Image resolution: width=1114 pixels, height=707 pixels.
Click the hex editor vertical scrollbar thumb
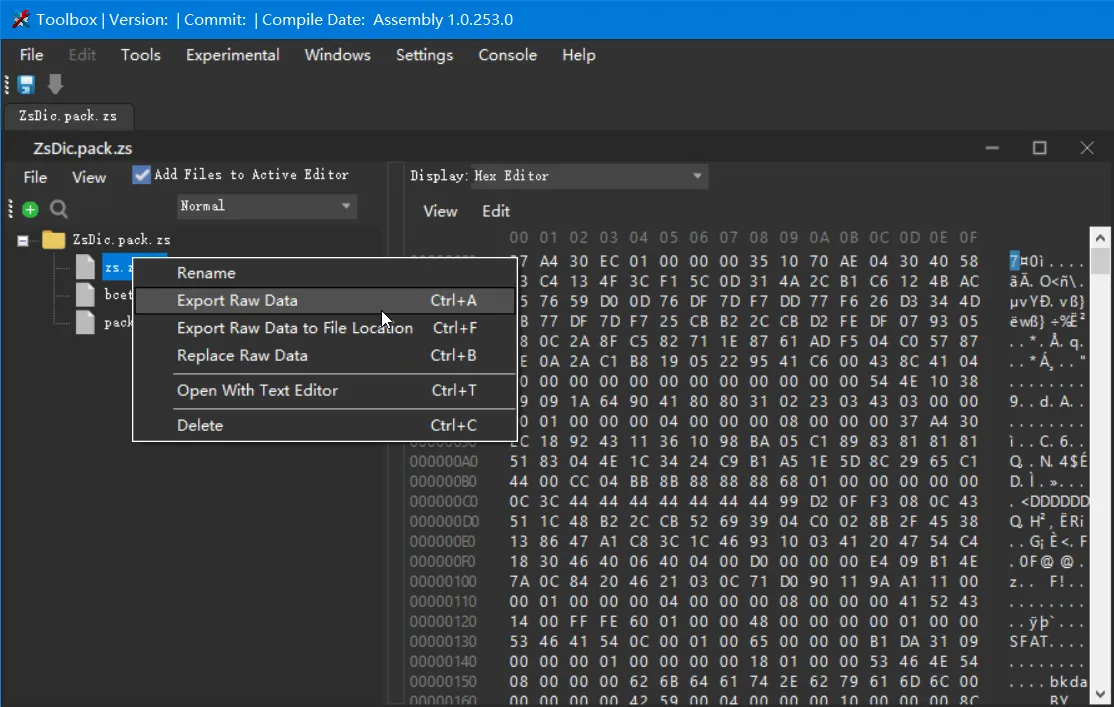click(1100, 260)
